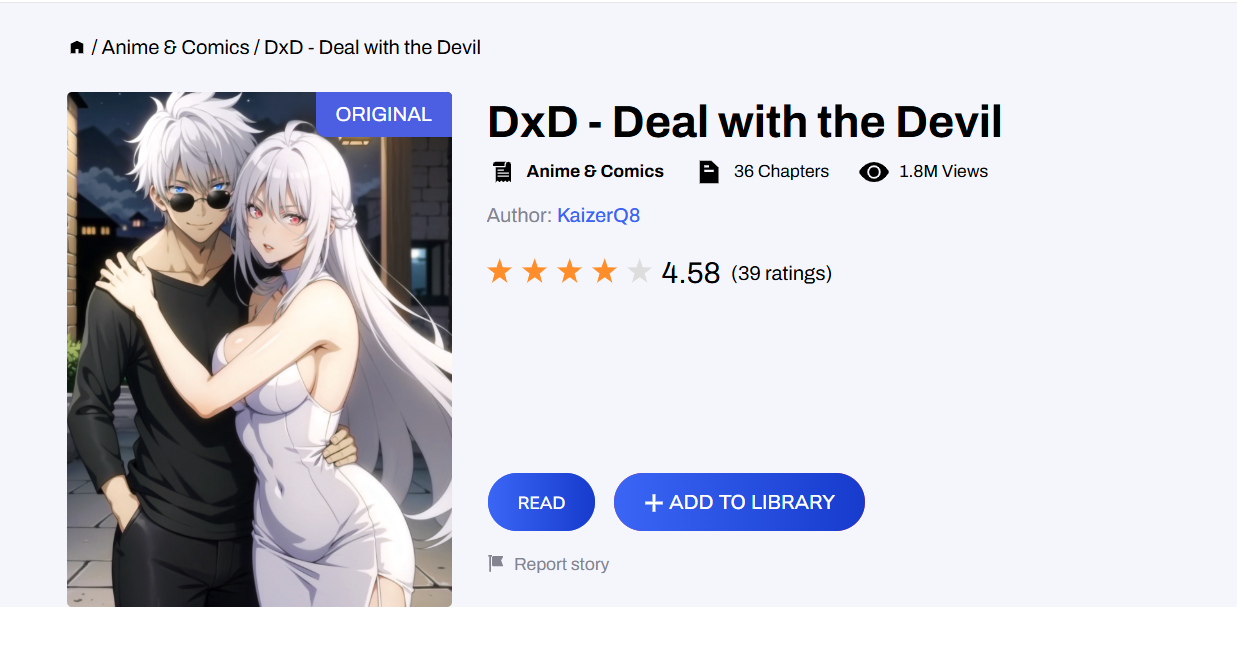Select the first orange rating star
This screenshot has width=1237, height=654.
click(500, 271)
